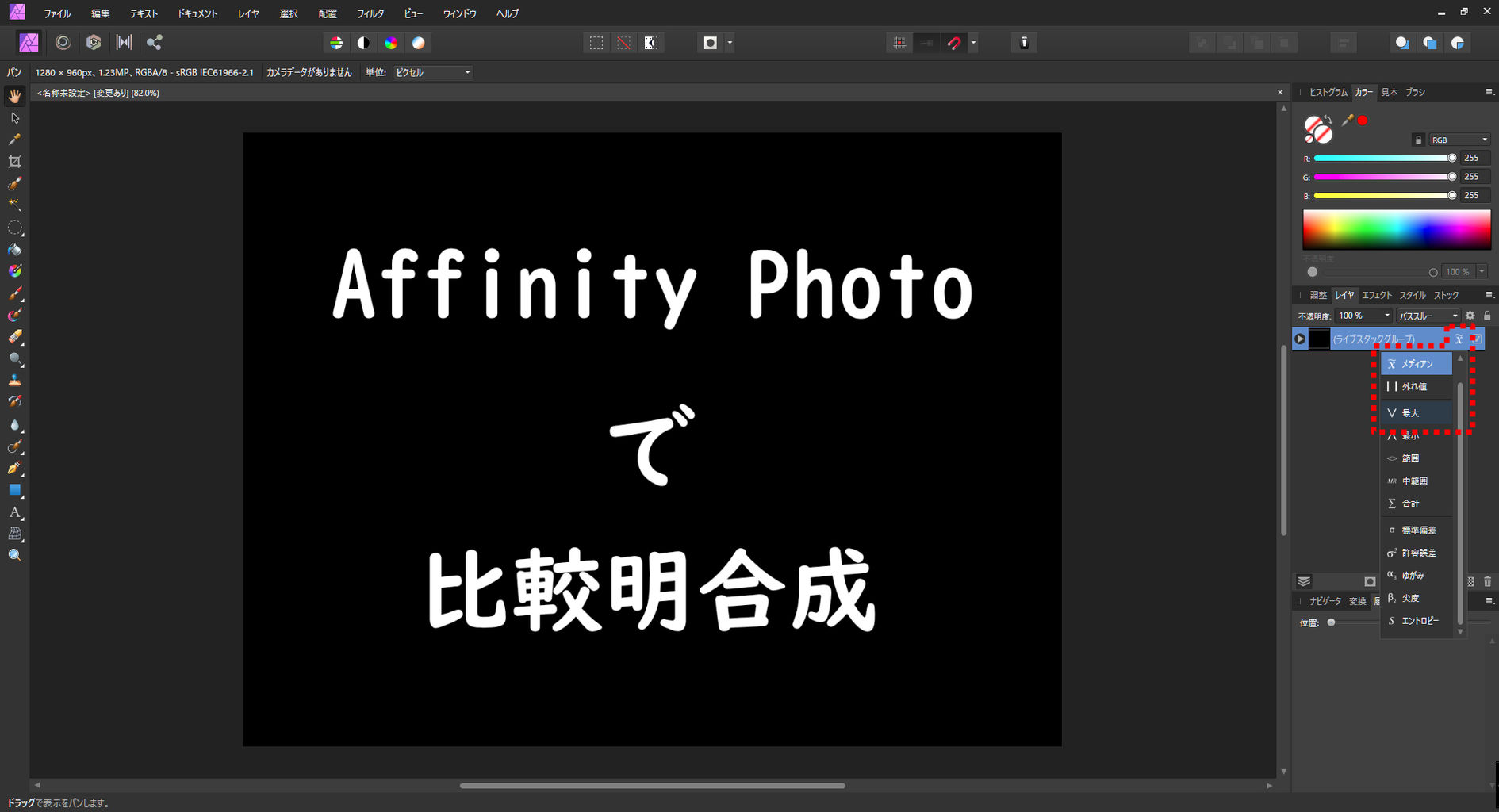This screenshot has height=812, width=1499.
Task: Choose 合計 from the stack operator list
Action: pyautogui.click(x=1417, y=504)
